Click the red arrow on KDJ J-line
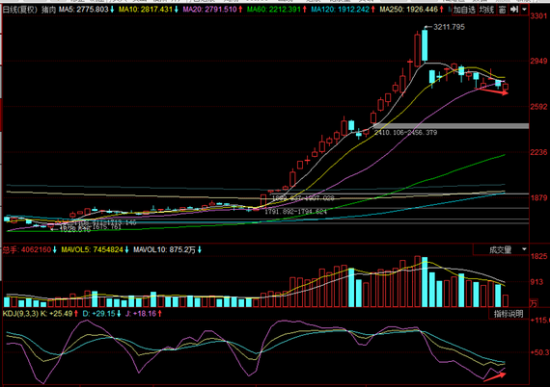The height and width of the screenshot is (387, 550). tap(495, 376)
